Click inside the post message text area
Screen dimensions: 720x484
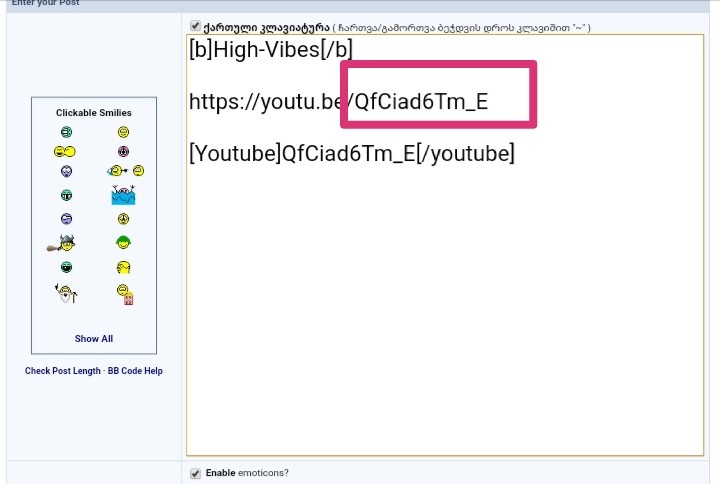pyautogui.click(x=445, y=245)
